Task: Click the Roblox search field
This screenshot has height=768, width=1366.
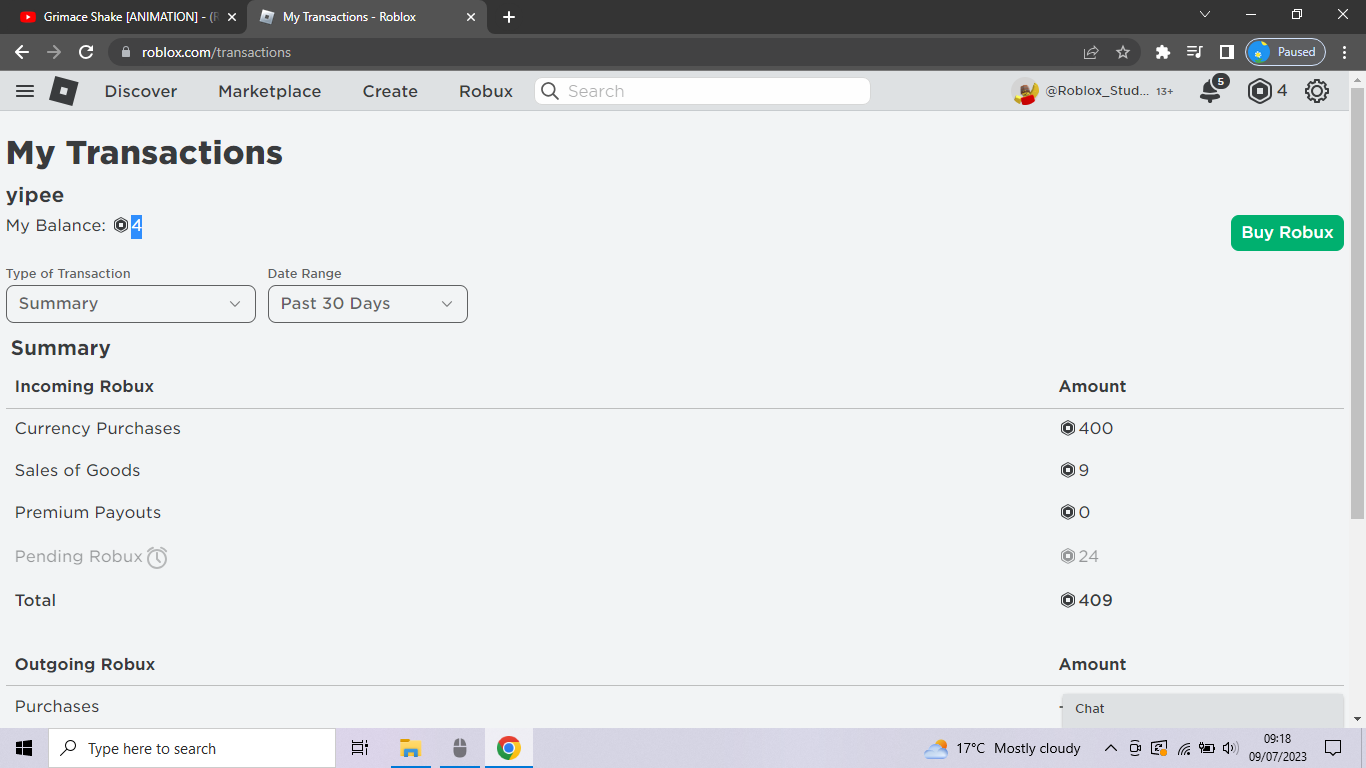Action: tap(702, 91)
